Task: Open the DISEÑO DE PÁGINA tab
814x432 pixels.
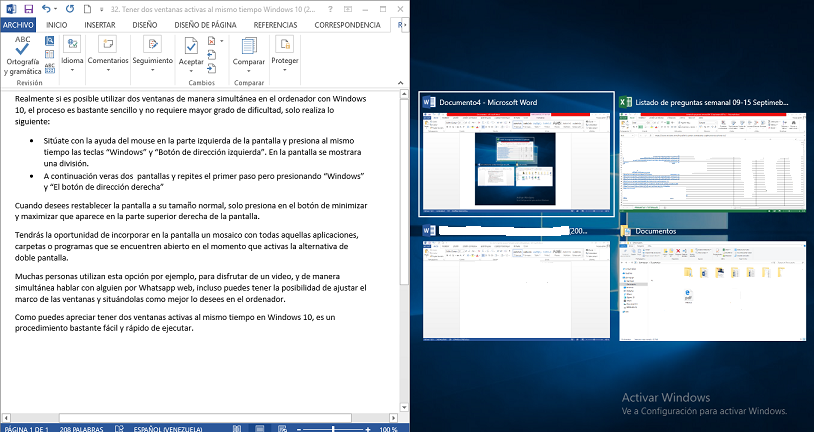Action: (206, 25)
